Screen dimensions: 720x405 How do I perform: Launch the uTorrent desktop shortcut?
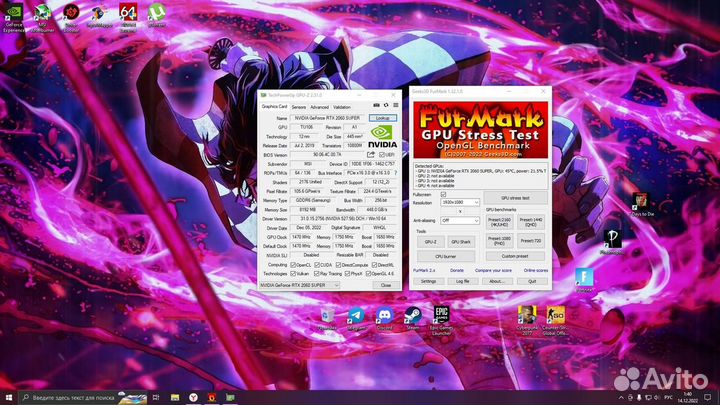[x=157, y=15]
